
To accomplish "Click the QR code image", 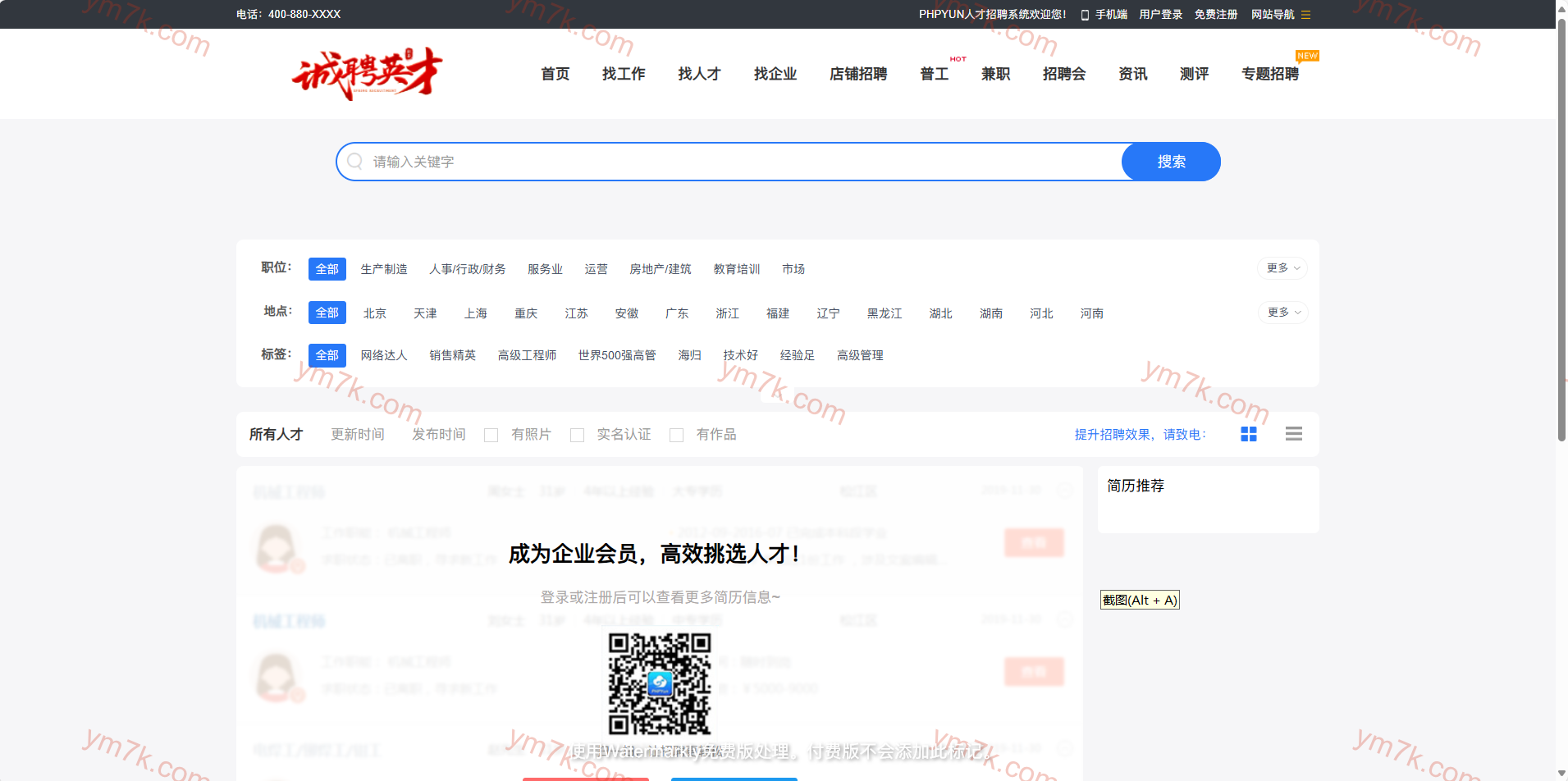I will click(659, 683).
